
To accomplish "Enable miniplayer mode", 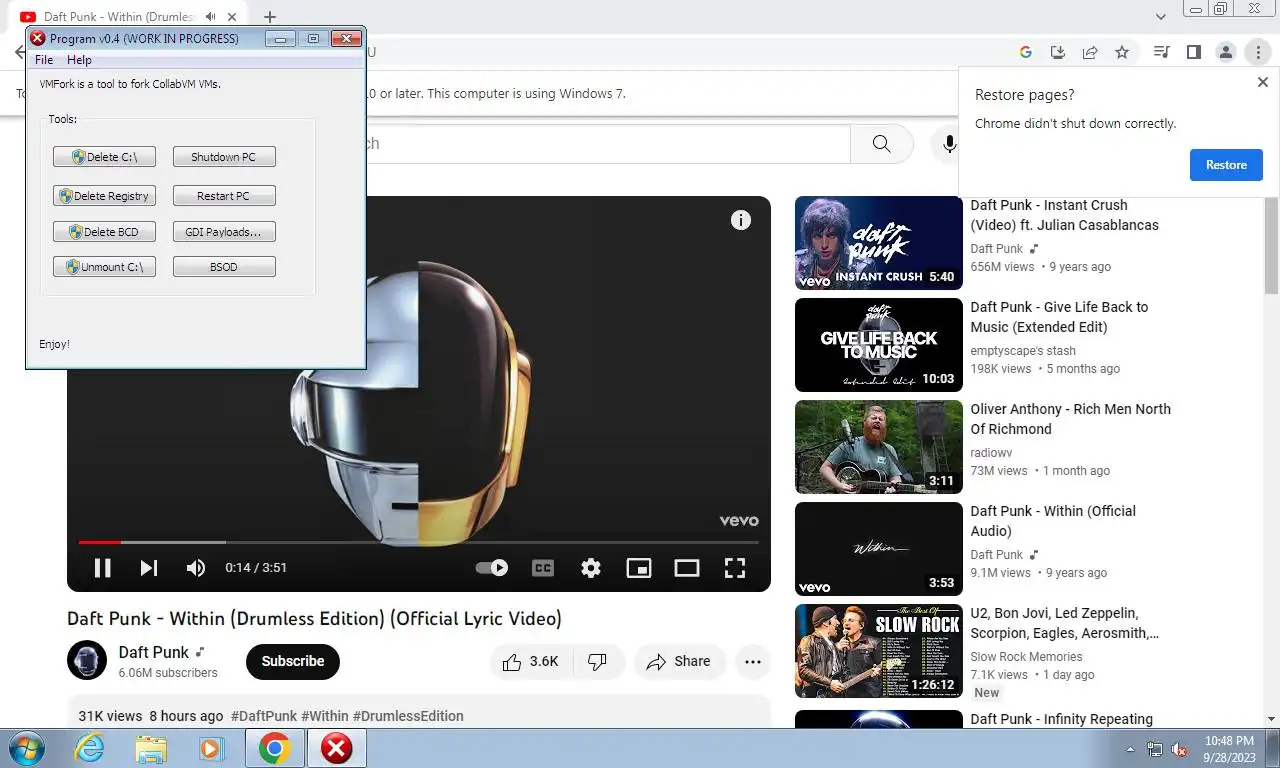I will (639, 568).
